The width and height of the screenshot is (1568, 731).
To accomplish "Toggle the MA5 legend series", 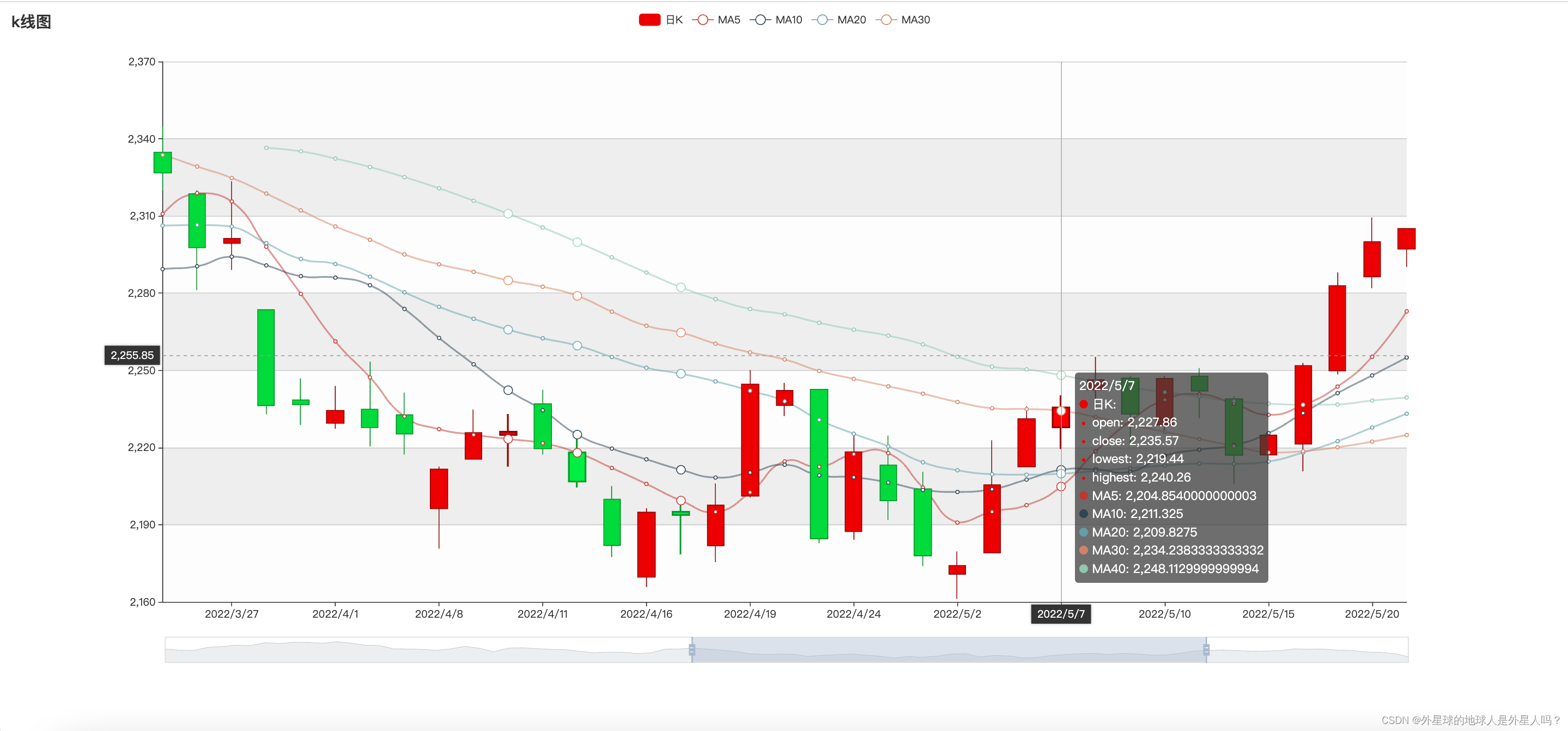I will pyautogui.click(x=716, y=20).
